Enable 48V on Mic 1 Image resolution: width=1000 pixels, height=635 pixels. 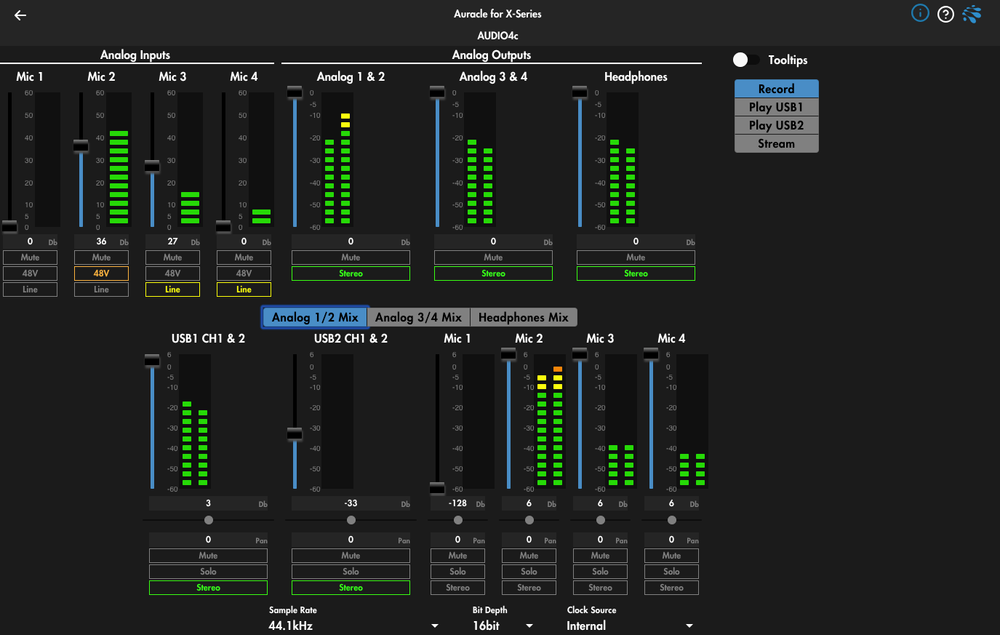pyautogui.click(x=30, y=273)
